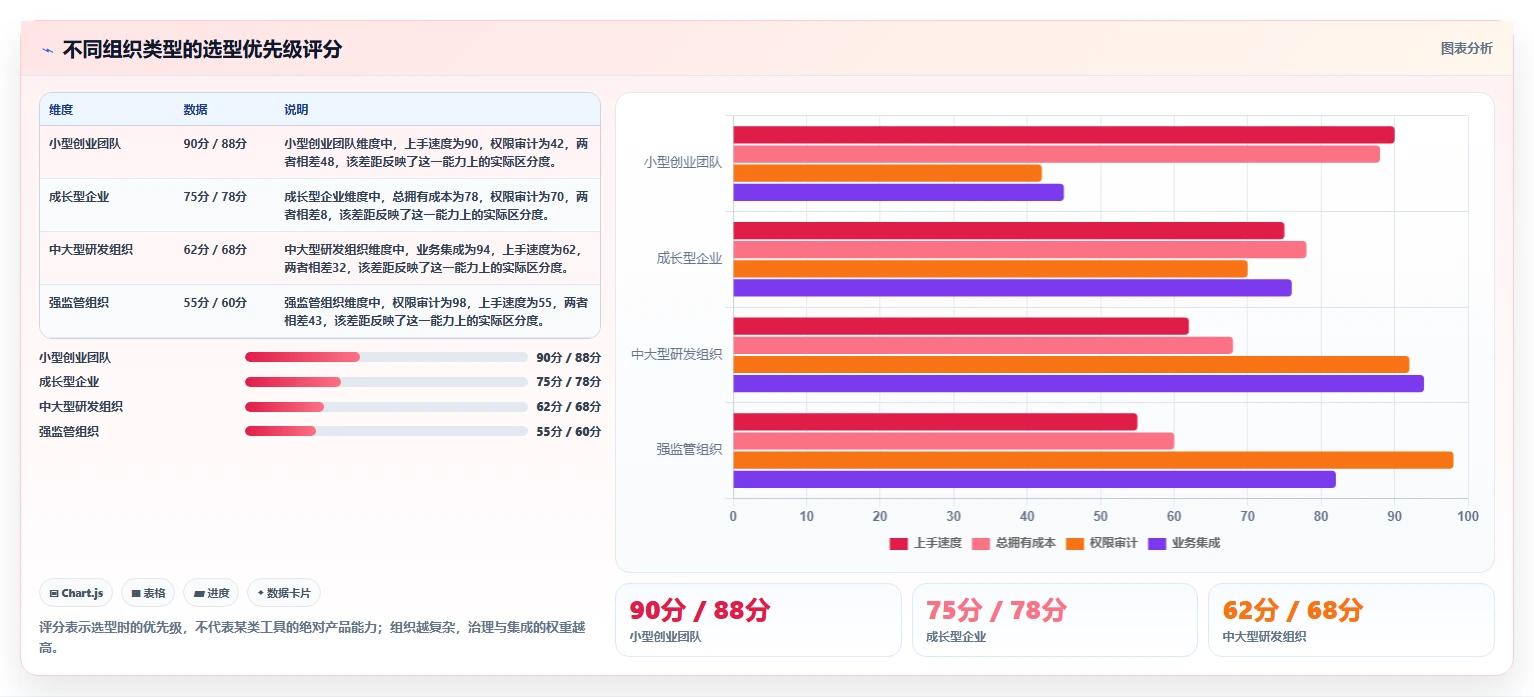Open the 小型创业团队 data card
The image size is (1534, 697).
[x=758, y=620]
